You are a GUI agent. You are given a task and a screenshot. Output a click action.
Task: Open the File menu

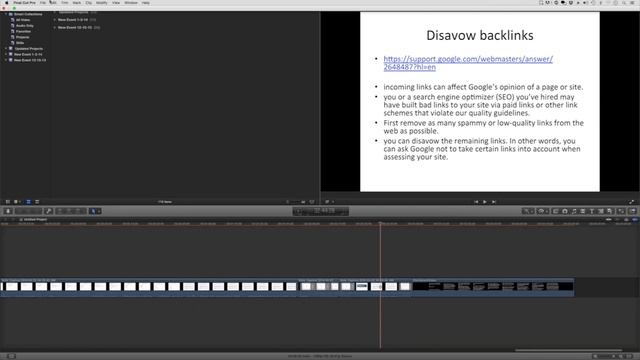(43, 3)
